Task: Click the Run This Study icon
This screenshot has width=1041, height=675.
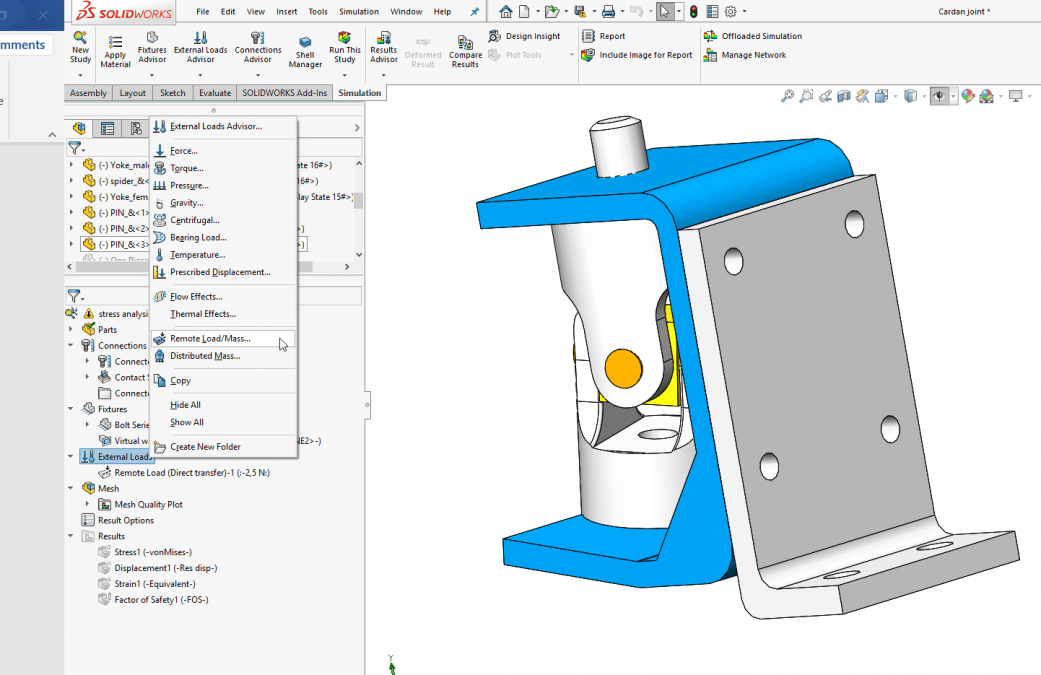Action: coord(344,39)
